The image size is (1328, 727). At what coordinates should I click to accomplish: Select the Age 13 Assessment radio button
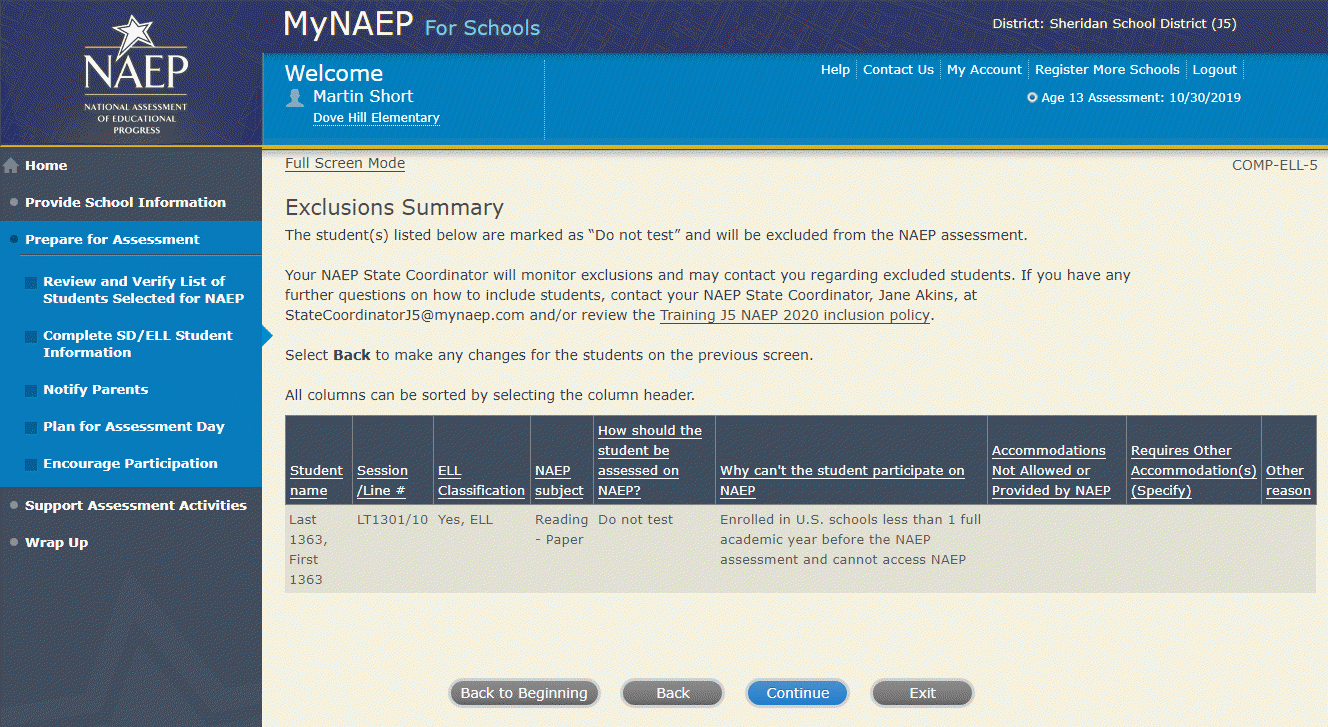point(1032,98)
